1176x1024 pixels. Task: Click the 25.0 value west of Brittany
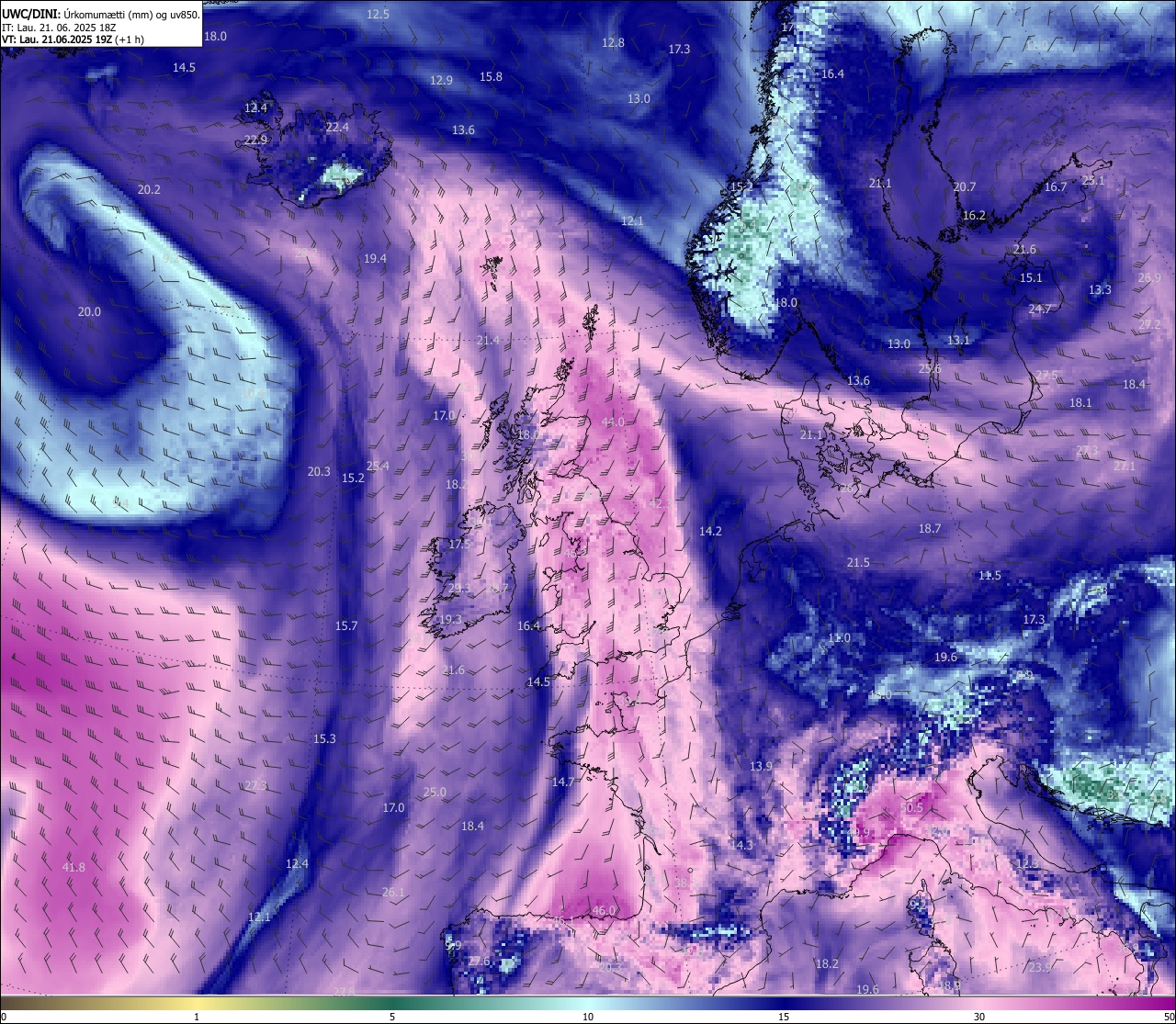click(x=435, y=792)
